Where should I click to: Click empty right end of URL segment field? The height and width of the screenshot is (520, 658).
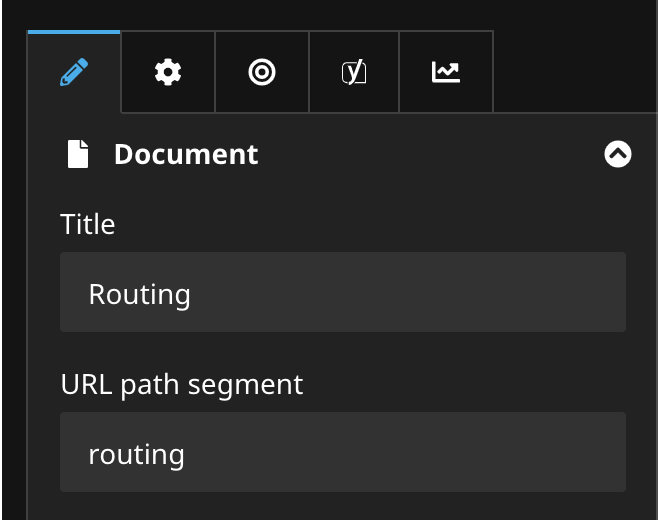[x=560, y=453]
